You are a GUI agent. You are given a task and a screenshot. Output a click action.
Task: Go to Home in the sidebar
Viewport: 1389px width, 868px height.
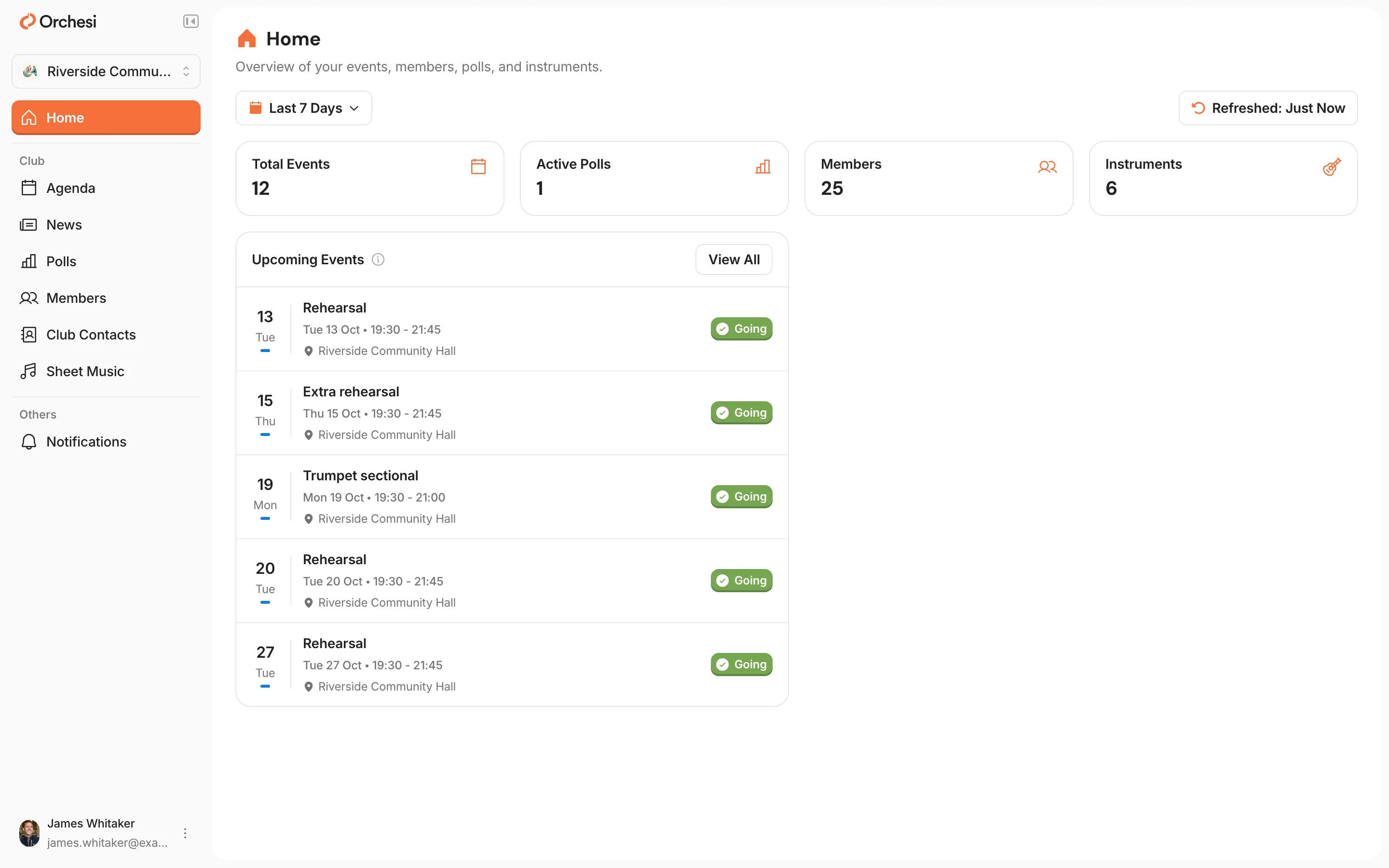pyautogui.click(x=106, y=118)
